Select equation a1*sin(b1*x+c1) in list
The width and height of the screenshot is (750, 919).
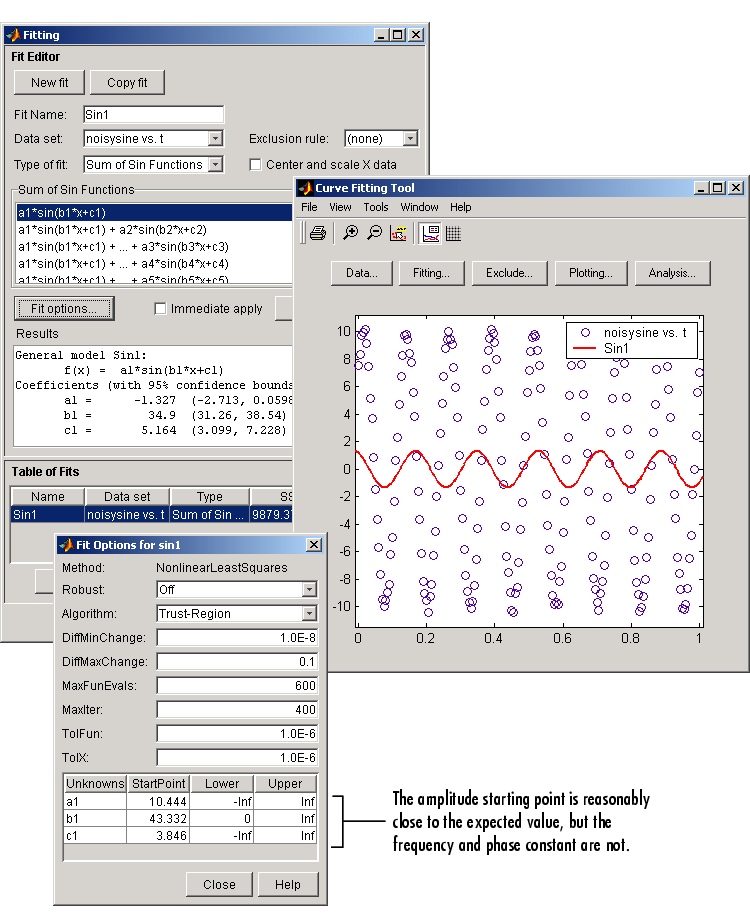pos(154,212)
